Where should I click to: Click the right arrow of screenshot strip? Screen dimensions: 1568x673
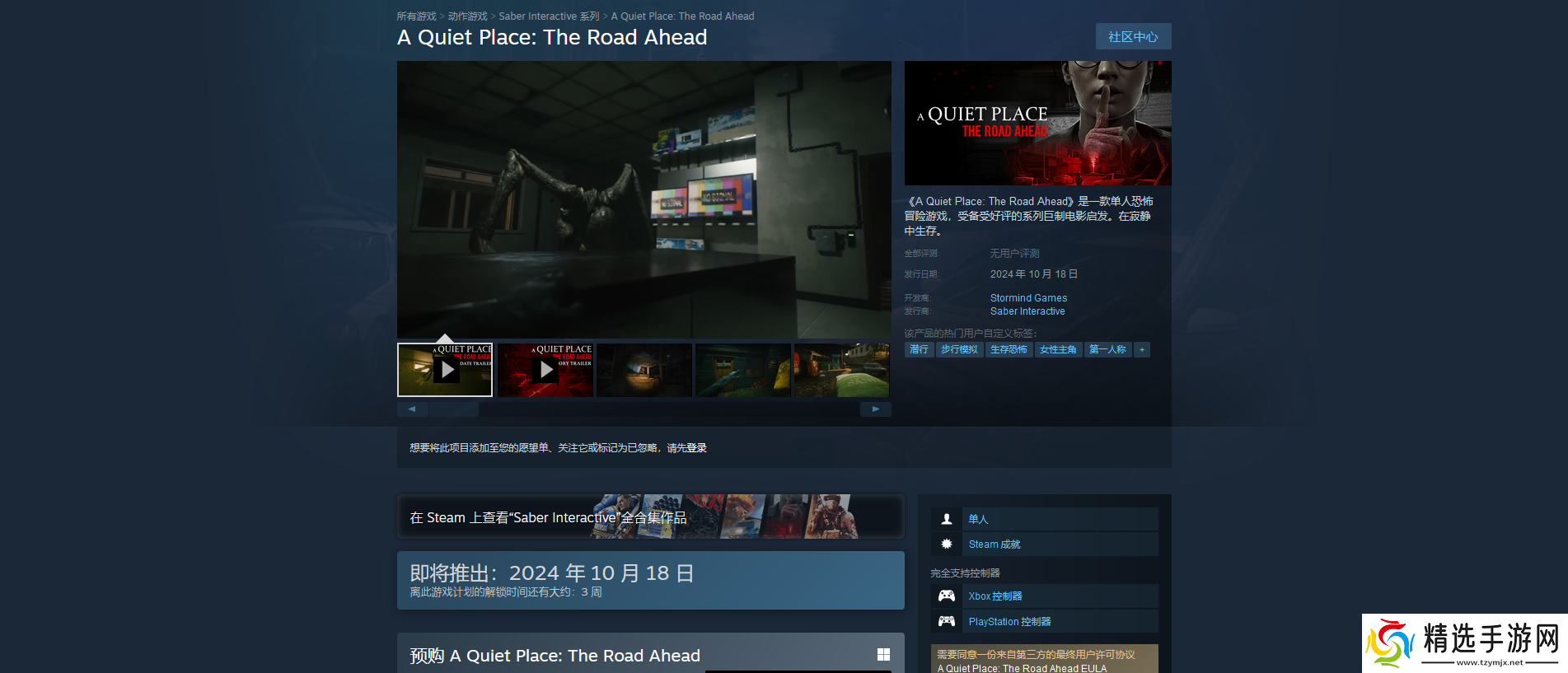tap(875, 409)
